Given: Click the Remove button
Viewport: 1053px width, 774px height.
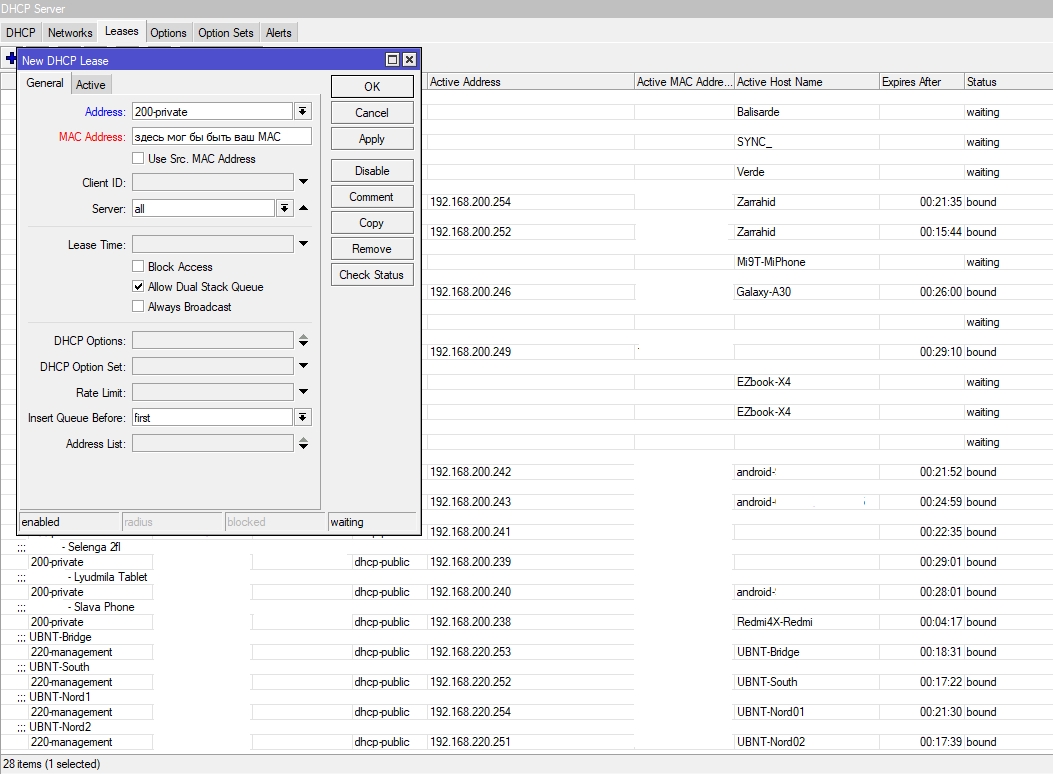Looking at the screenshot, I should (x=372, y=249).
